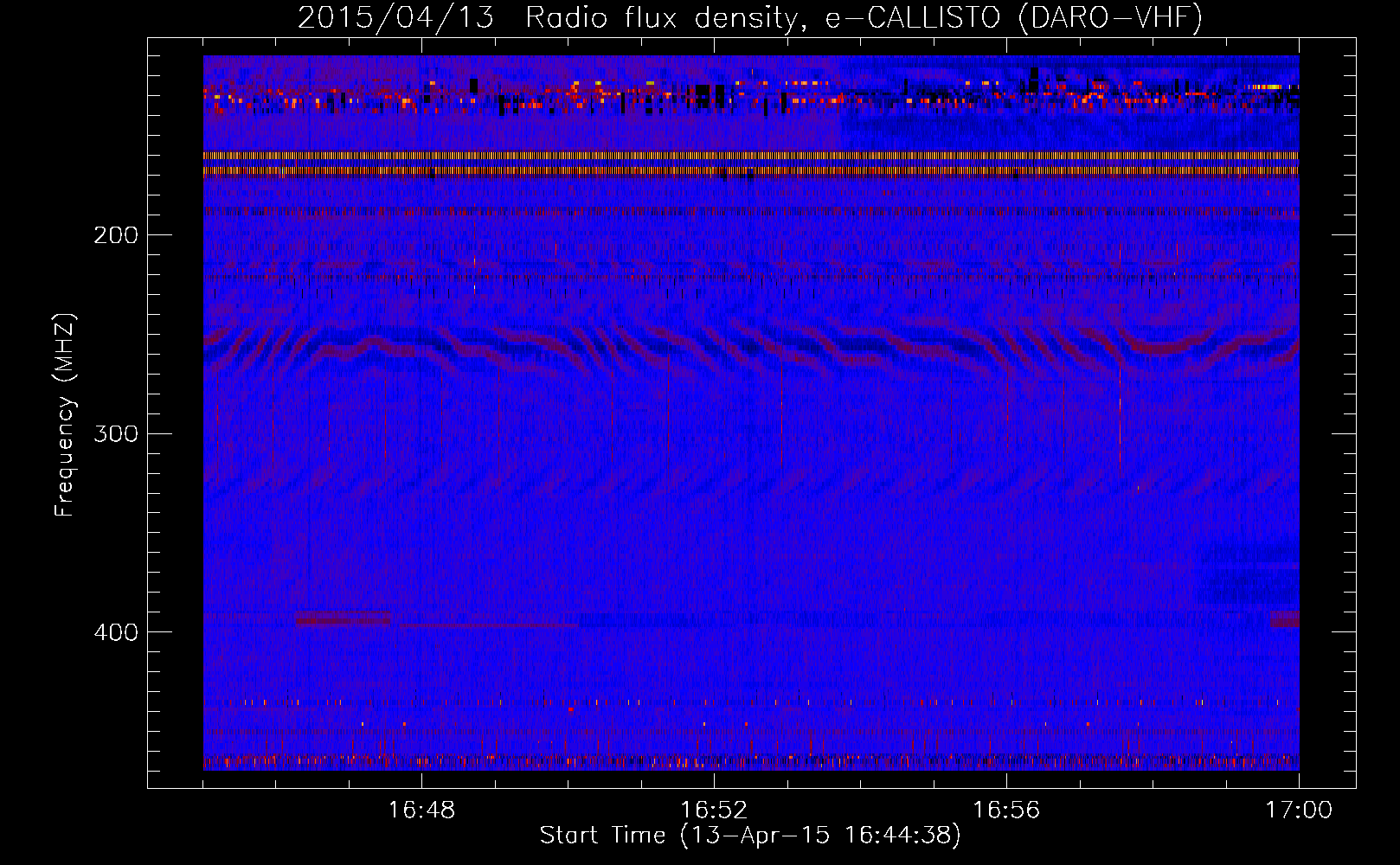The width and height of the screenshot is (1400, 865).
Task: Click the dark red bar left of 16:48 near 400 MHz
Action: coord(343,618)
